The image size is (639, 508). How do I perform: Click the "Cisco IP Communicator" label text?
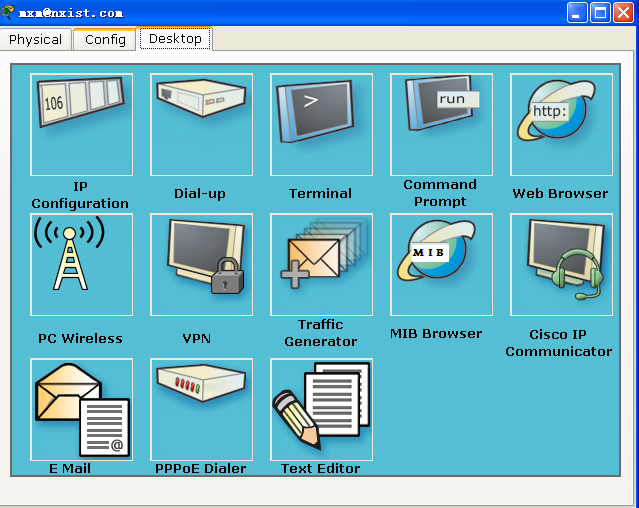point(559,343)
